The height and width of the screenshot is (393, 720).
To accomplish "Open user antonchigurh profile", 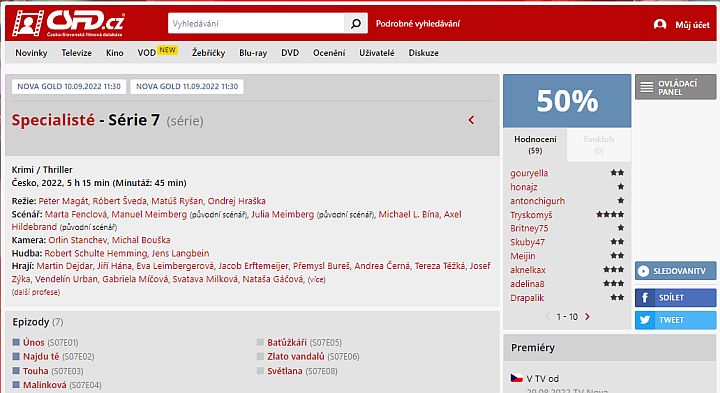I will 537,201.
